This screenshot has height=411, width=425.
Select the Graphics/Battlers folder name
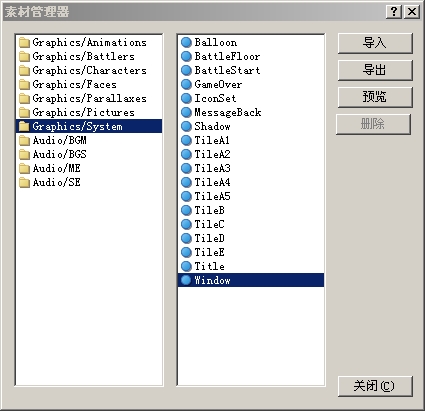tap(83, 57)
